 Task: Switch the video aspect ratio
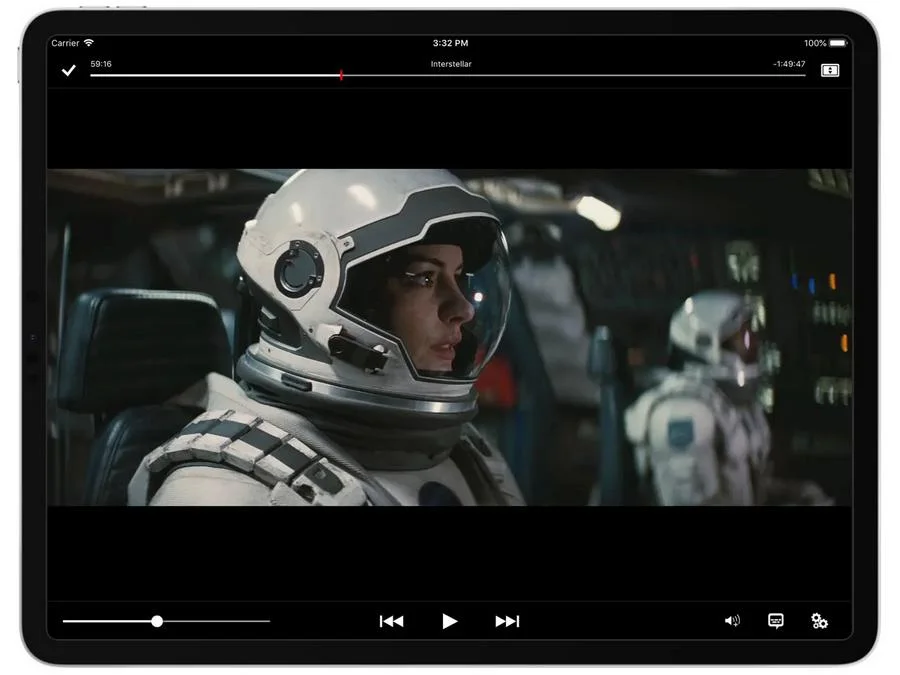tap(829, 70)
